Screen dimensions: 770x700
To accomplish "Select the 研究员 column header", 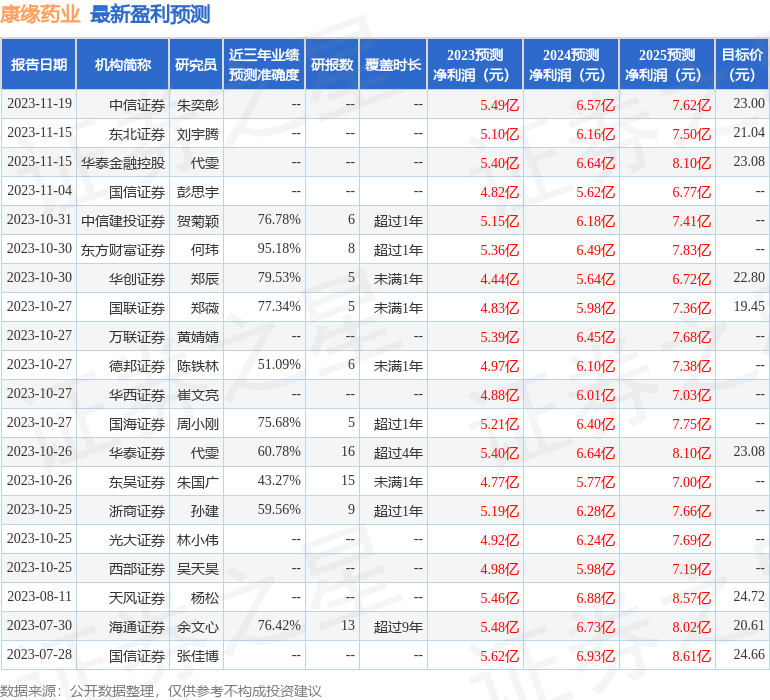I will pyautogui.click(x=196, y=64).
